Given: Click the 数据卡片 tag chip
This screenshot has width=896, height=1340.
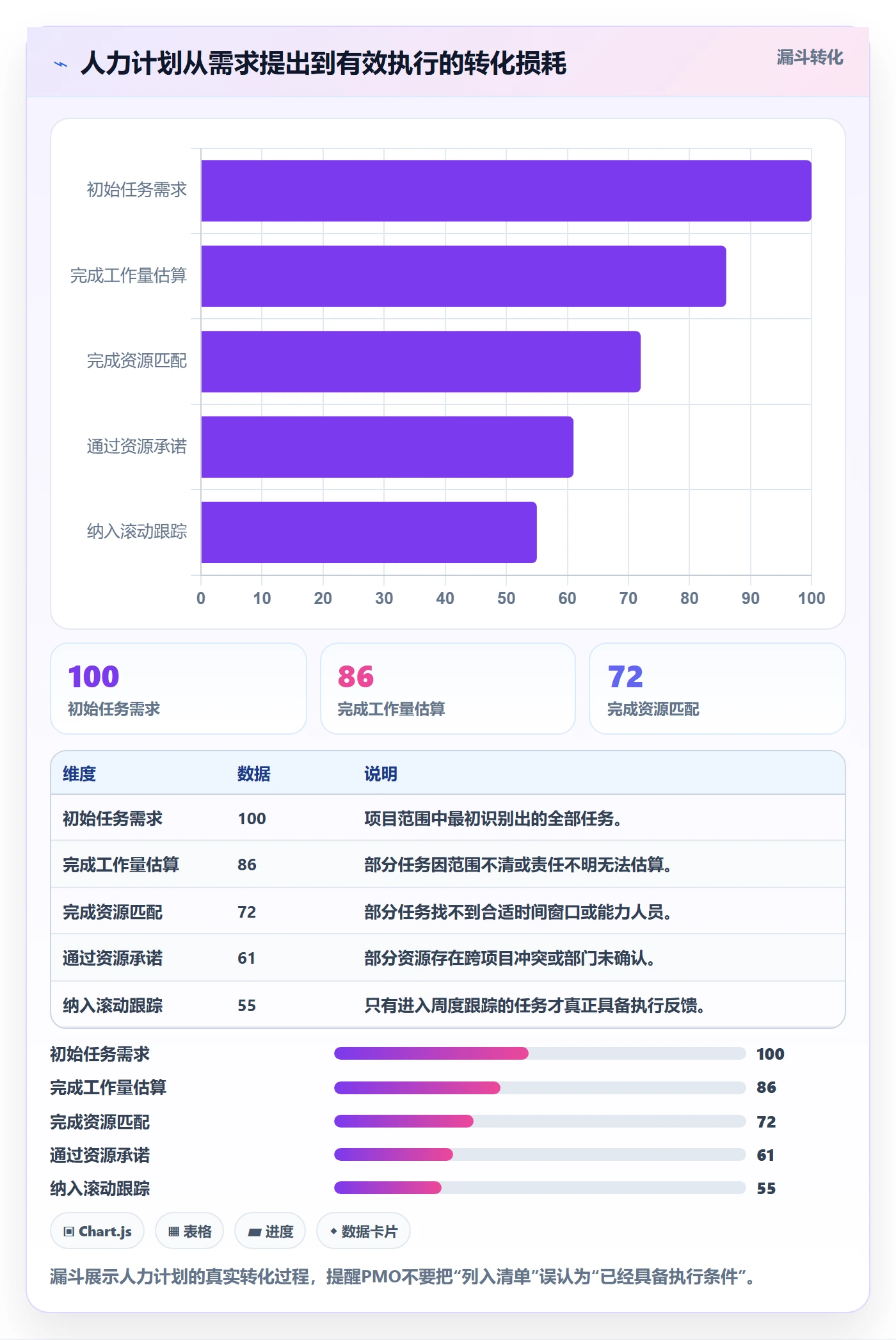Looking at the screenshot, I should [x=364, y=1231].
